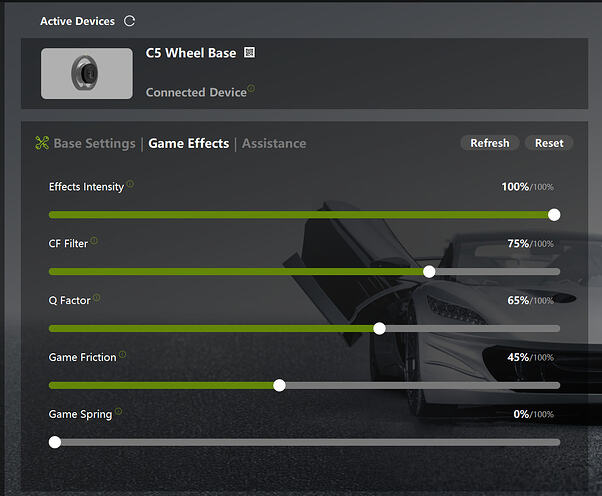The width and height of the screenshot is (602, 496).
Task: Click the info icon beside Connected Device
Action: [251, 88]
